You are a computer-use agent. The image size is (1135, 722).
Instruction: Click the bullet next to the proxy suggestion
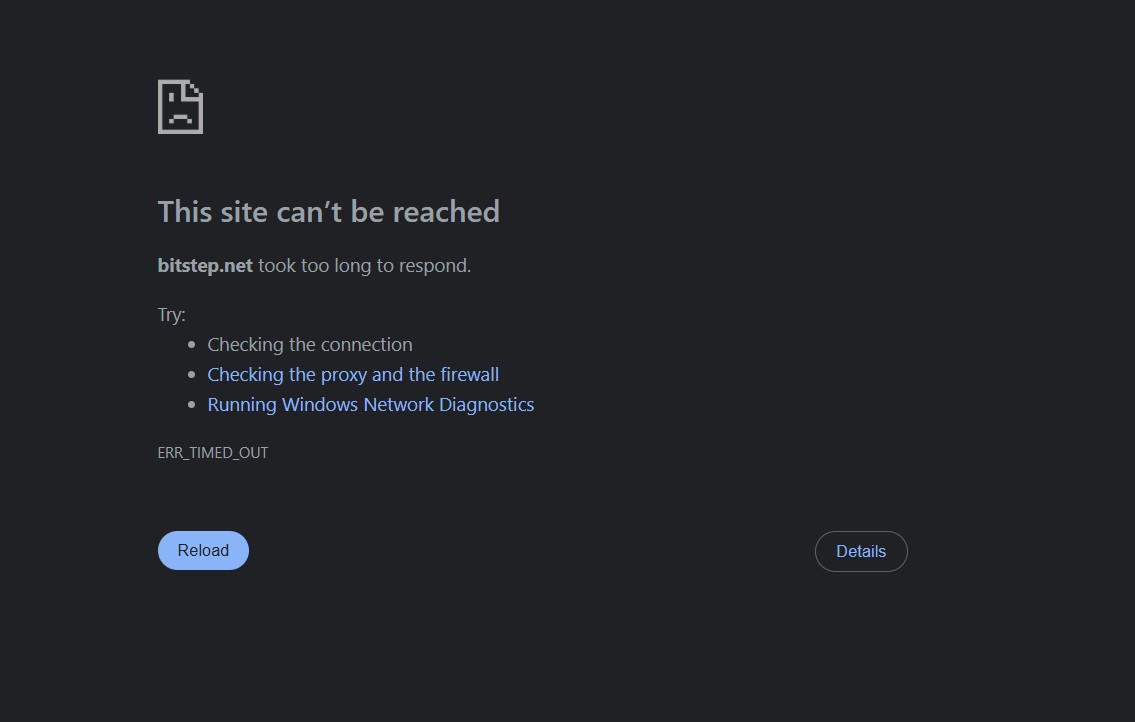[191, 374]
